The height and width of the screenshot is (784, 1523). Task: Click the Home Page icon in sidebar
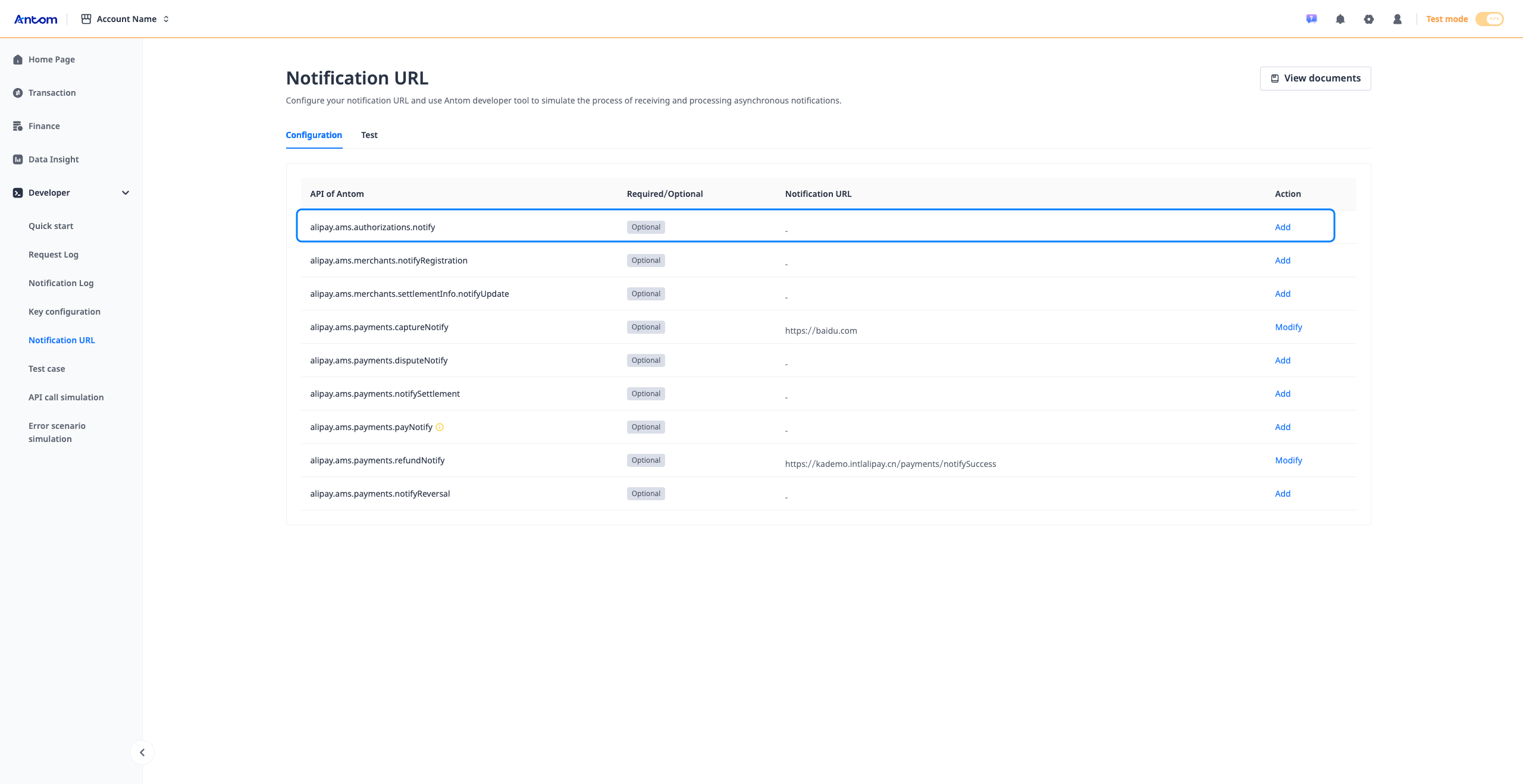18,59
